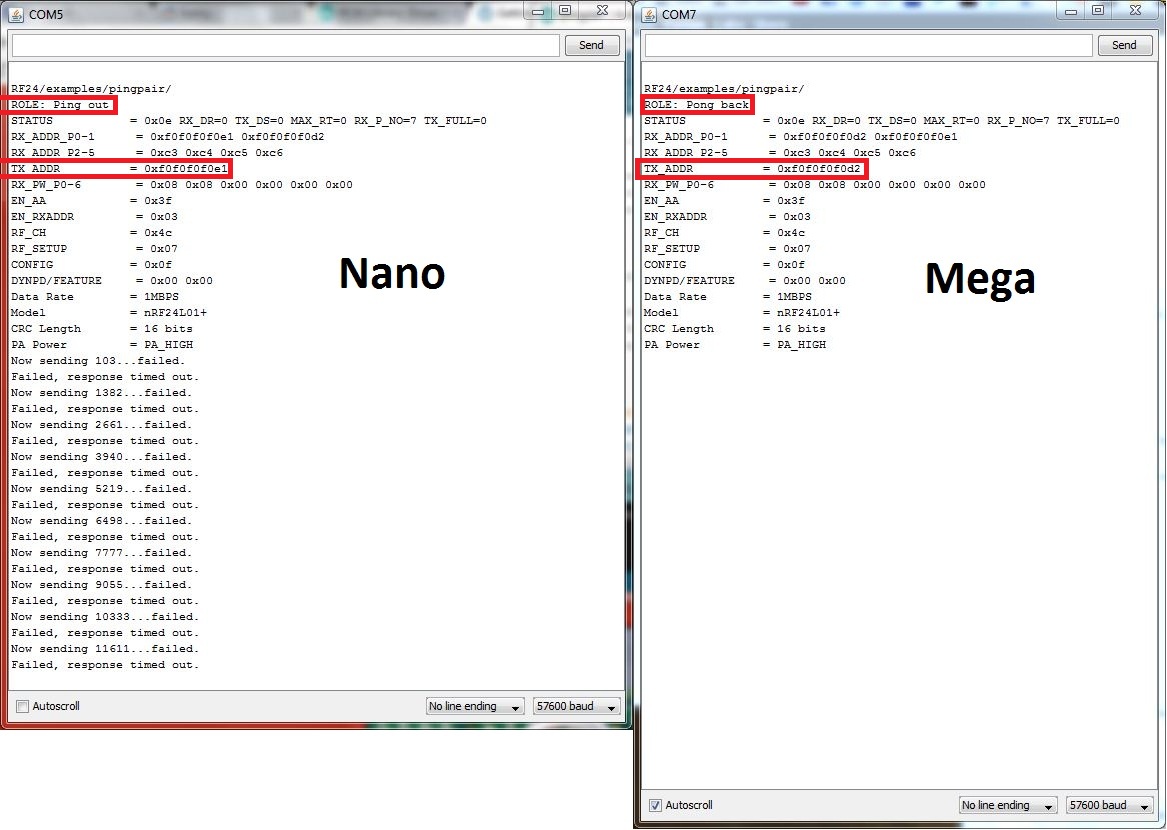Screen dimensions: 1167x830
Task: Click the Send button in COM5 window
Action: [592, 45]
